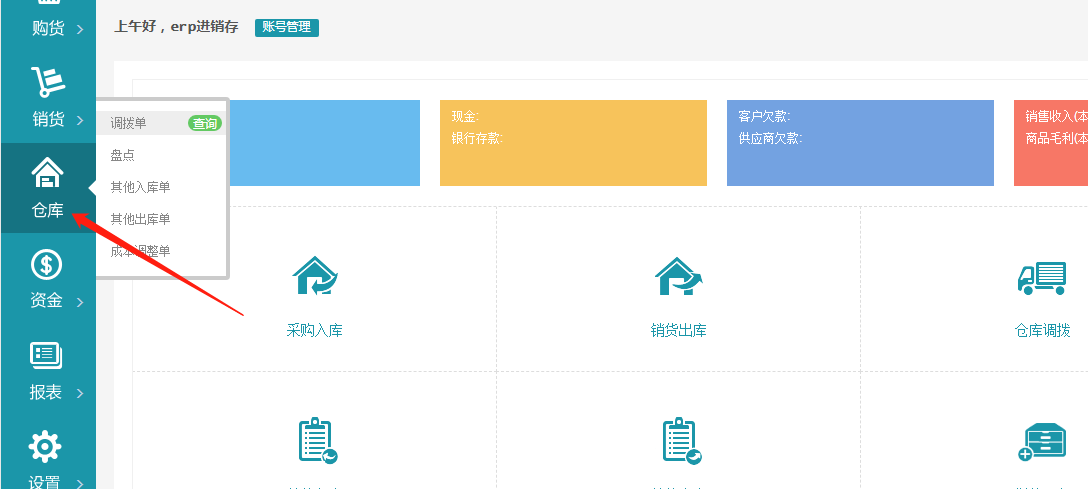Click the yellow 现金 summary card
This screenshot has width=1088, height=489.
tap(572, 143)
